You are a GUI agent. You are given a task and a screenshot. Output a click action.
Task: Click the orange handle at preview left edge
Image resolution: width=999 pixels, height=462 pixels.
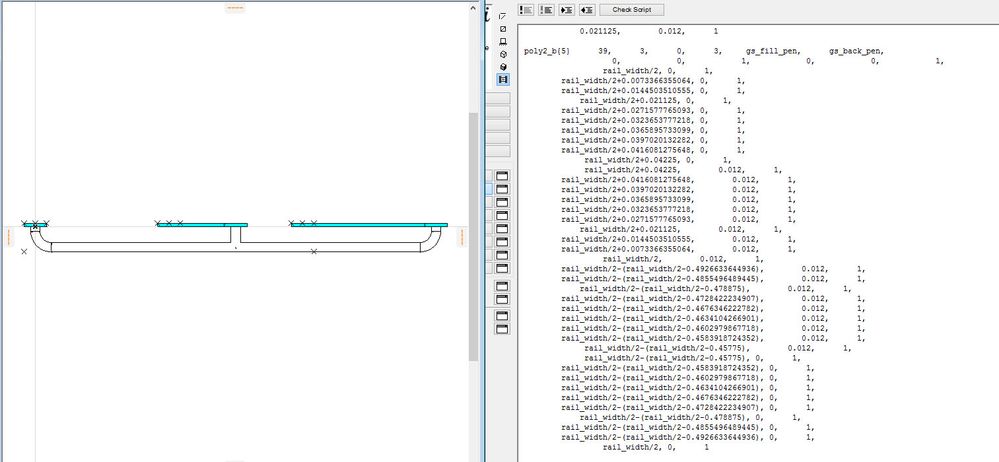9,237
